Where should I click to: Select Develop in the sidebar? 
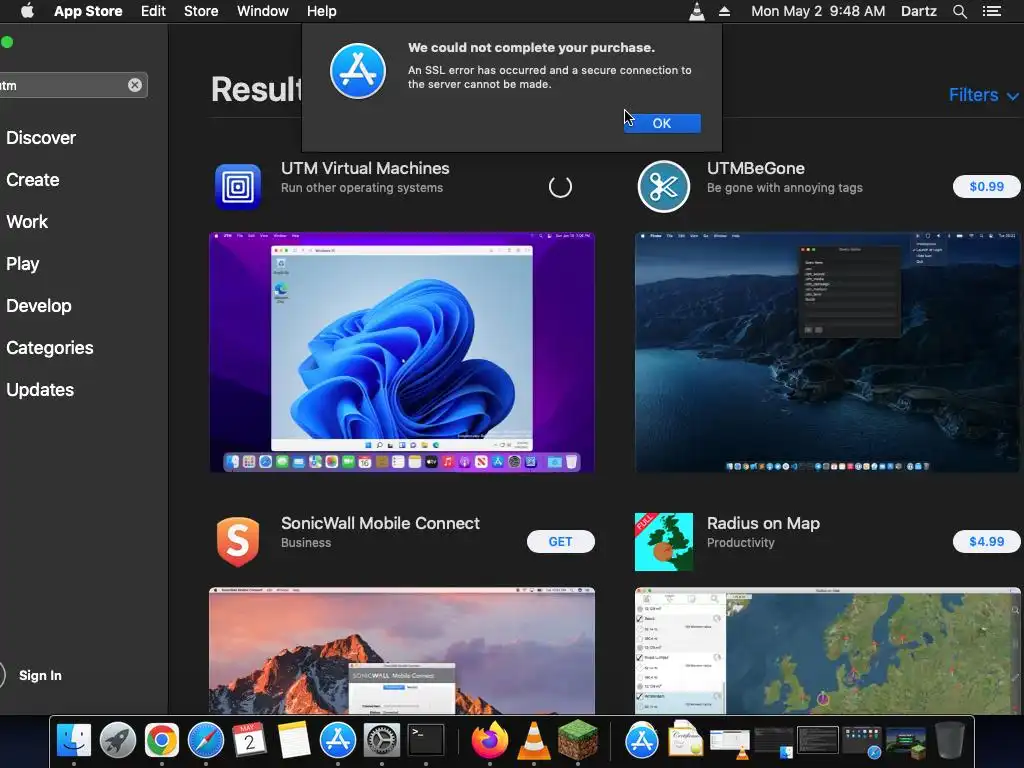tap(39, 306)
